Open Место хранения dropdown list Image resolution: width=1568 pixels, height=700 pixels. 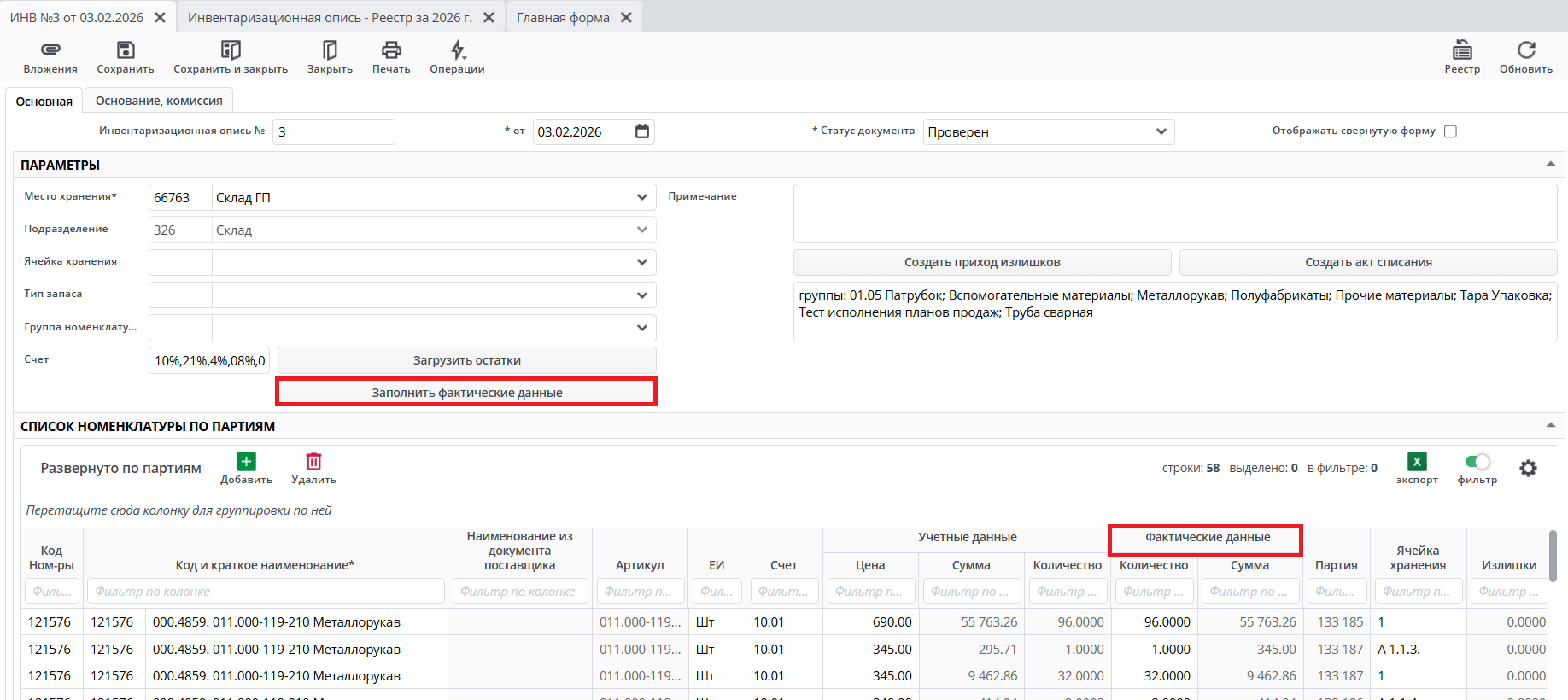tap(641, 197)
